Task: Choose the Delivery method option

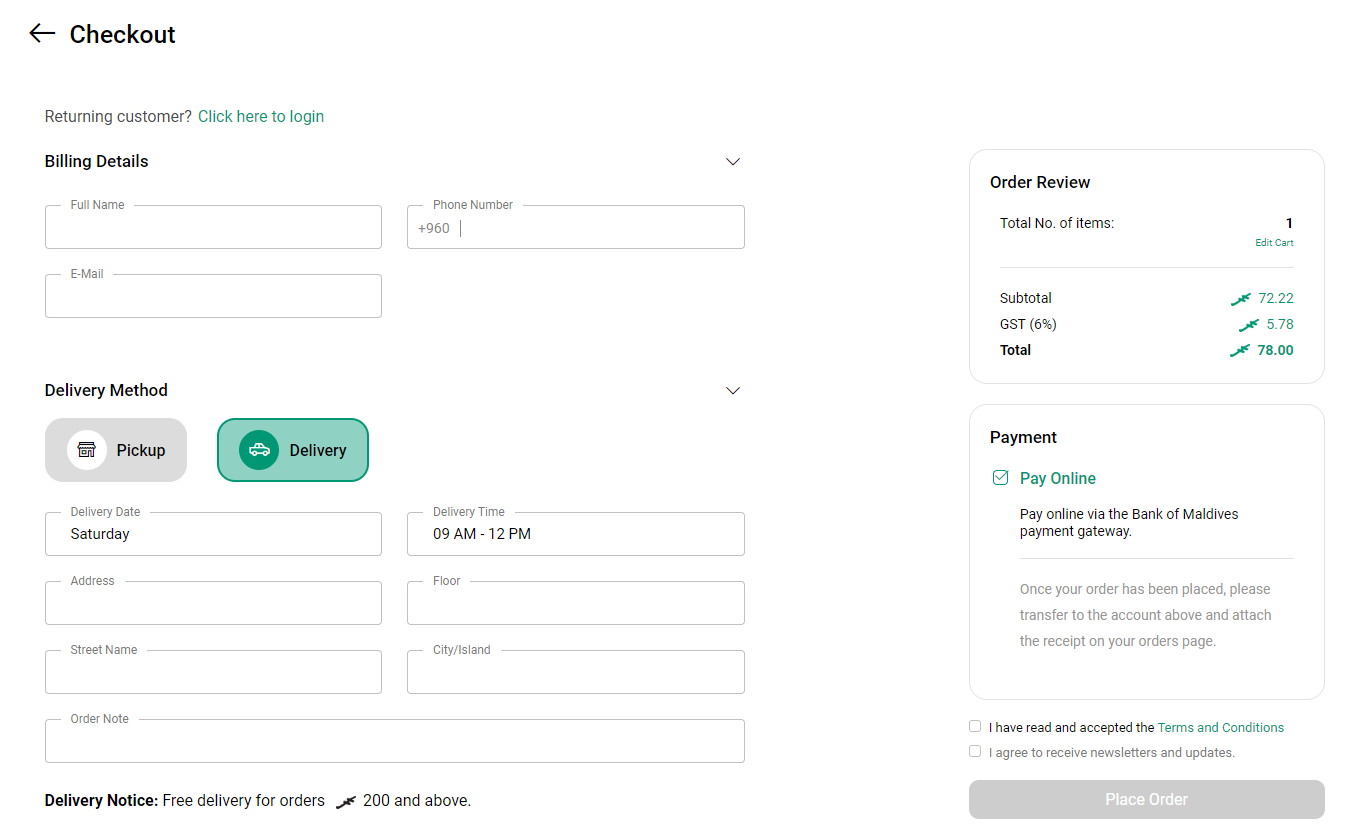Action: click(293, 450)
